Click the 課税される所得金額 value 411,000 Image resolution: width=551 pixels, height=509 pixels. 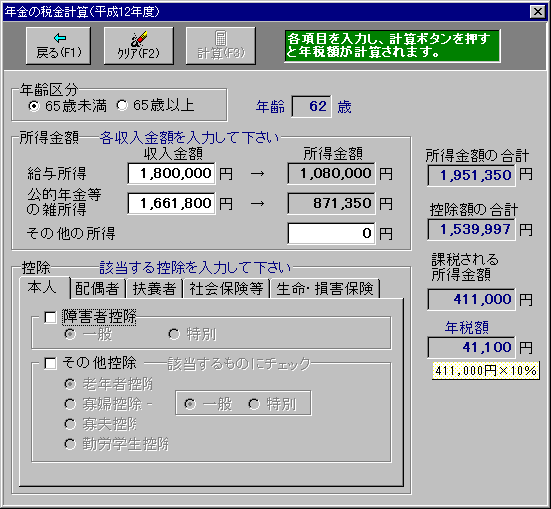tap(471, 299)
